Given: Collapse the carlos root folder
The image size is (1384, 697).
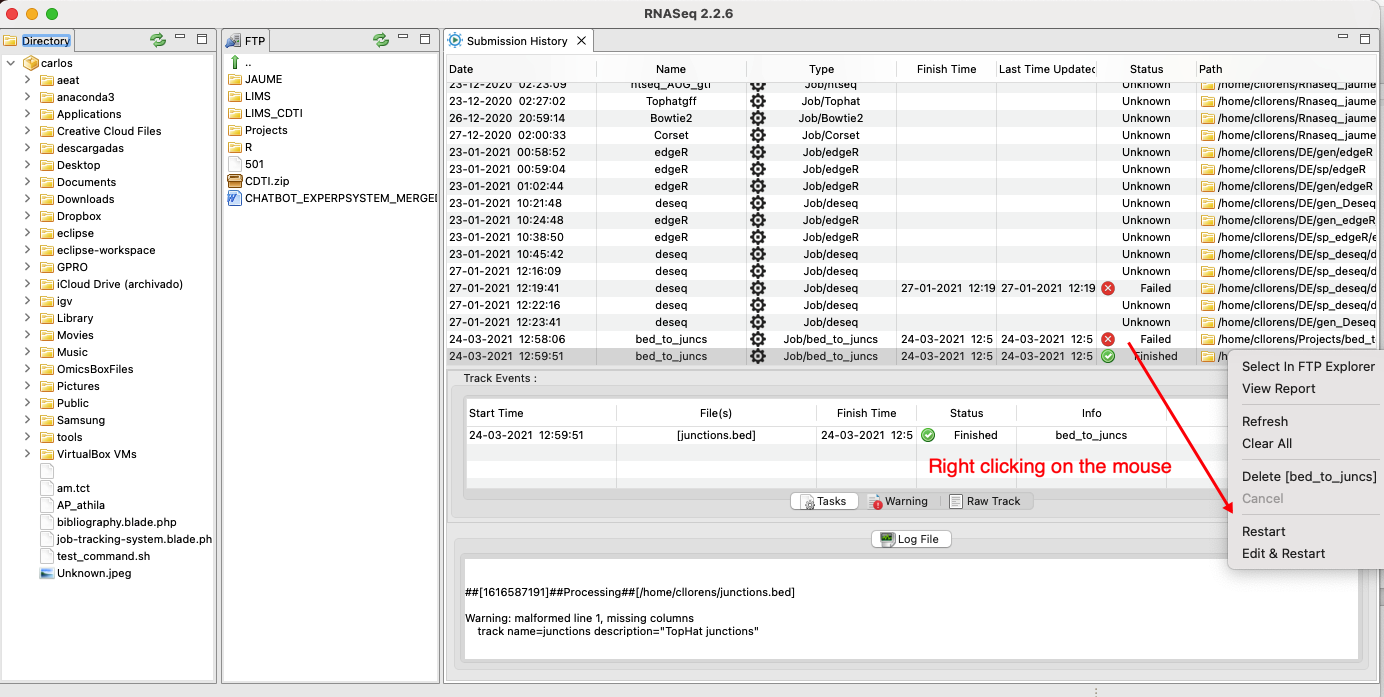Looking at the screenshot, I should point(11,63).
